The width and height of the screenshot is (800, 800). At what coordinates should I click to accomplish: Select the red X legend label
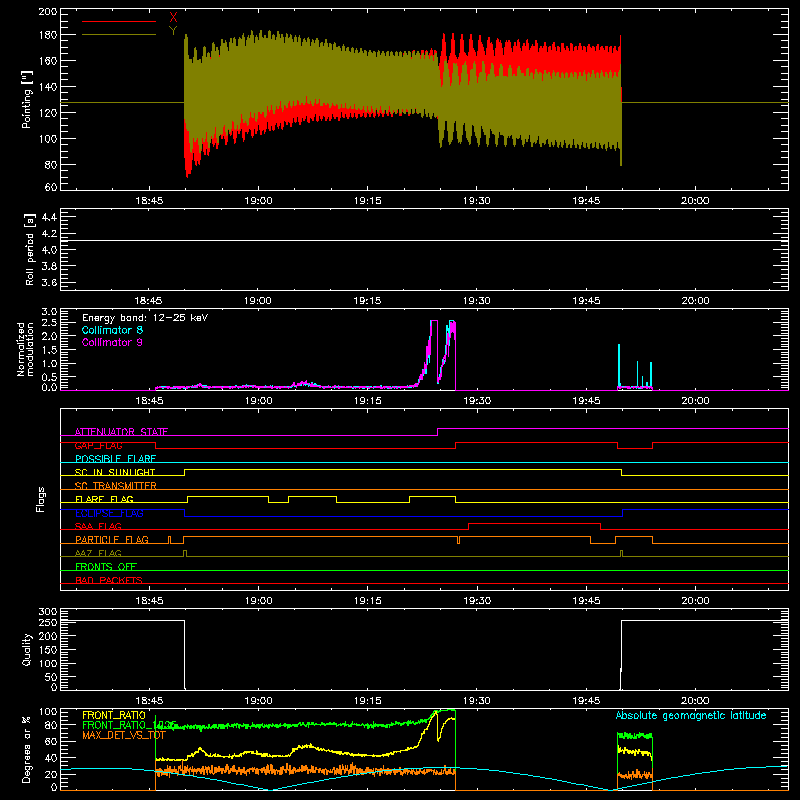tap(173, 18)
